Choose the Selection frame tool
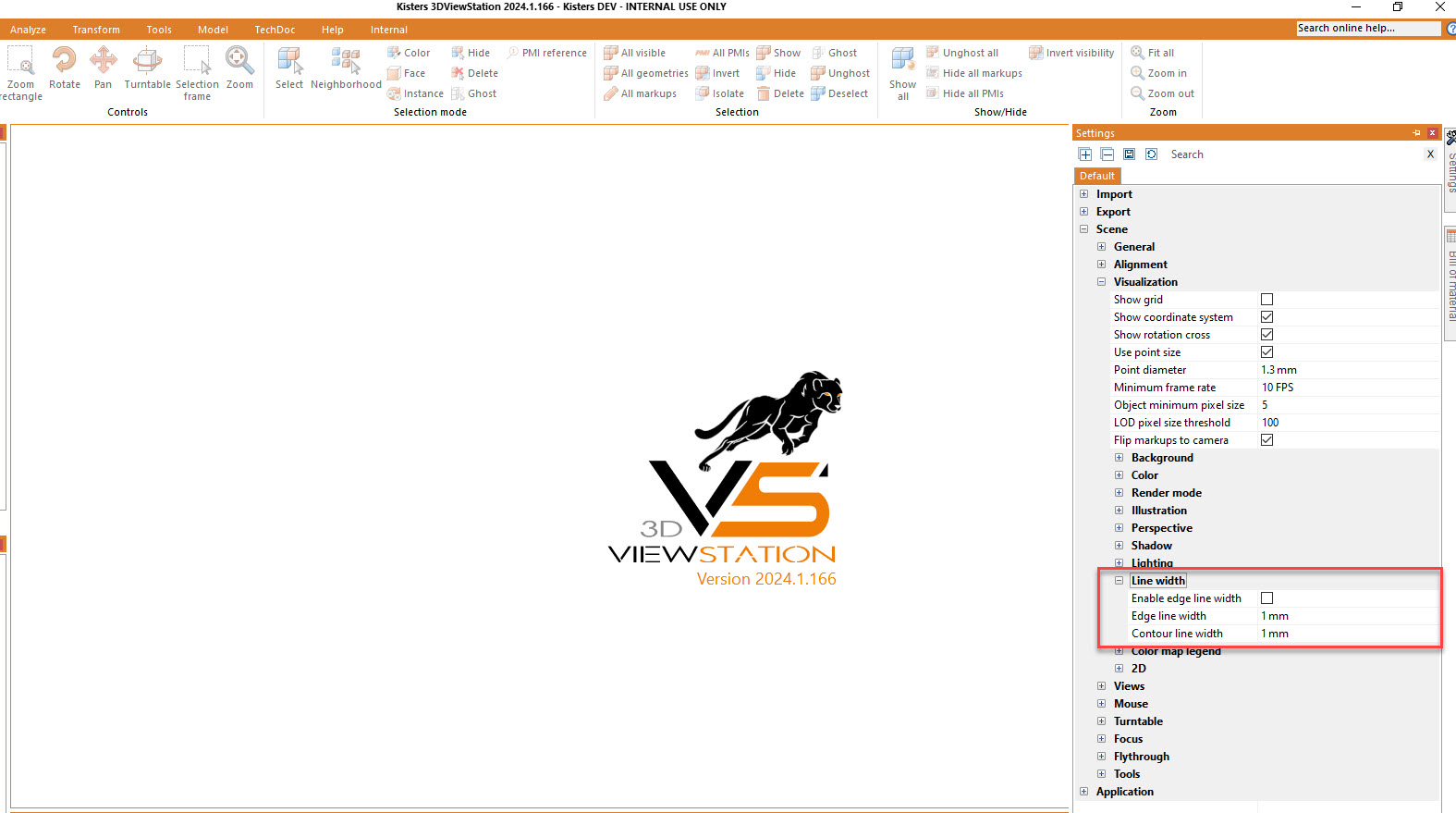Viewport: 1456px width, 813px height. click(x=197, y=73)
